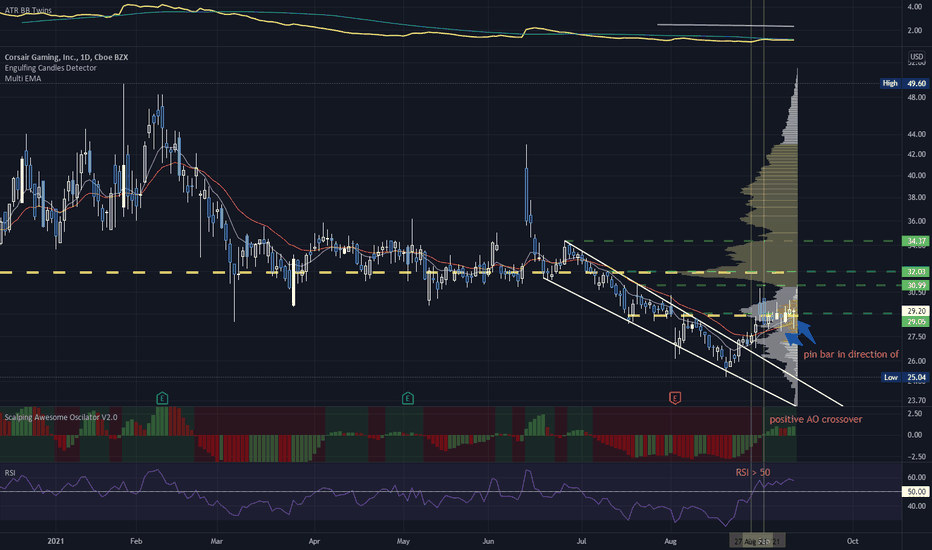
Task: Click the 26.00 value on price scale
Action: click(x=916, y=361)
